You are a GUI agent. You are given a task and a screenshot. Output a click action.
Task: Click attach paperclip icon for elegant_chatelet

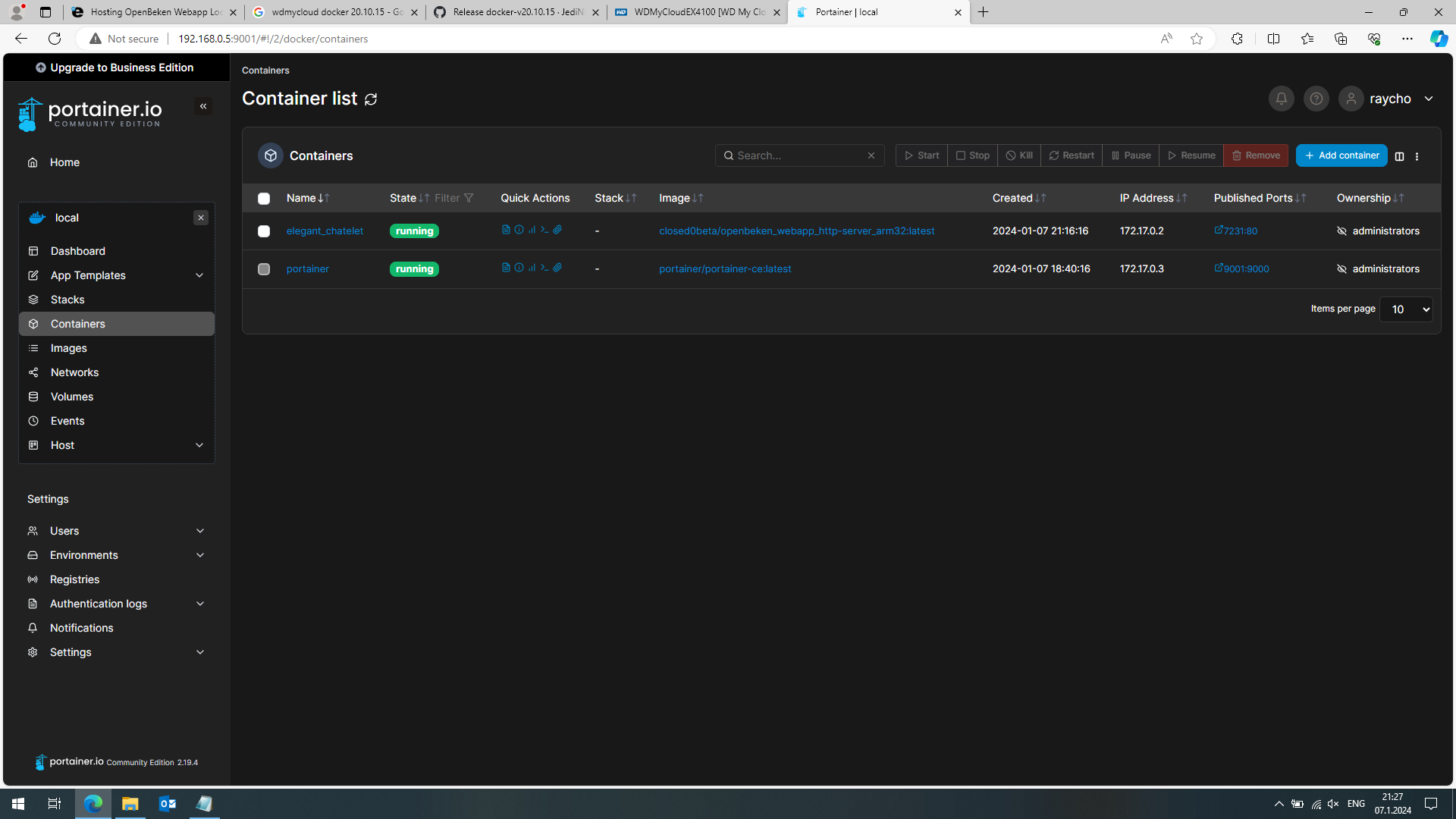tap(557, 230)
